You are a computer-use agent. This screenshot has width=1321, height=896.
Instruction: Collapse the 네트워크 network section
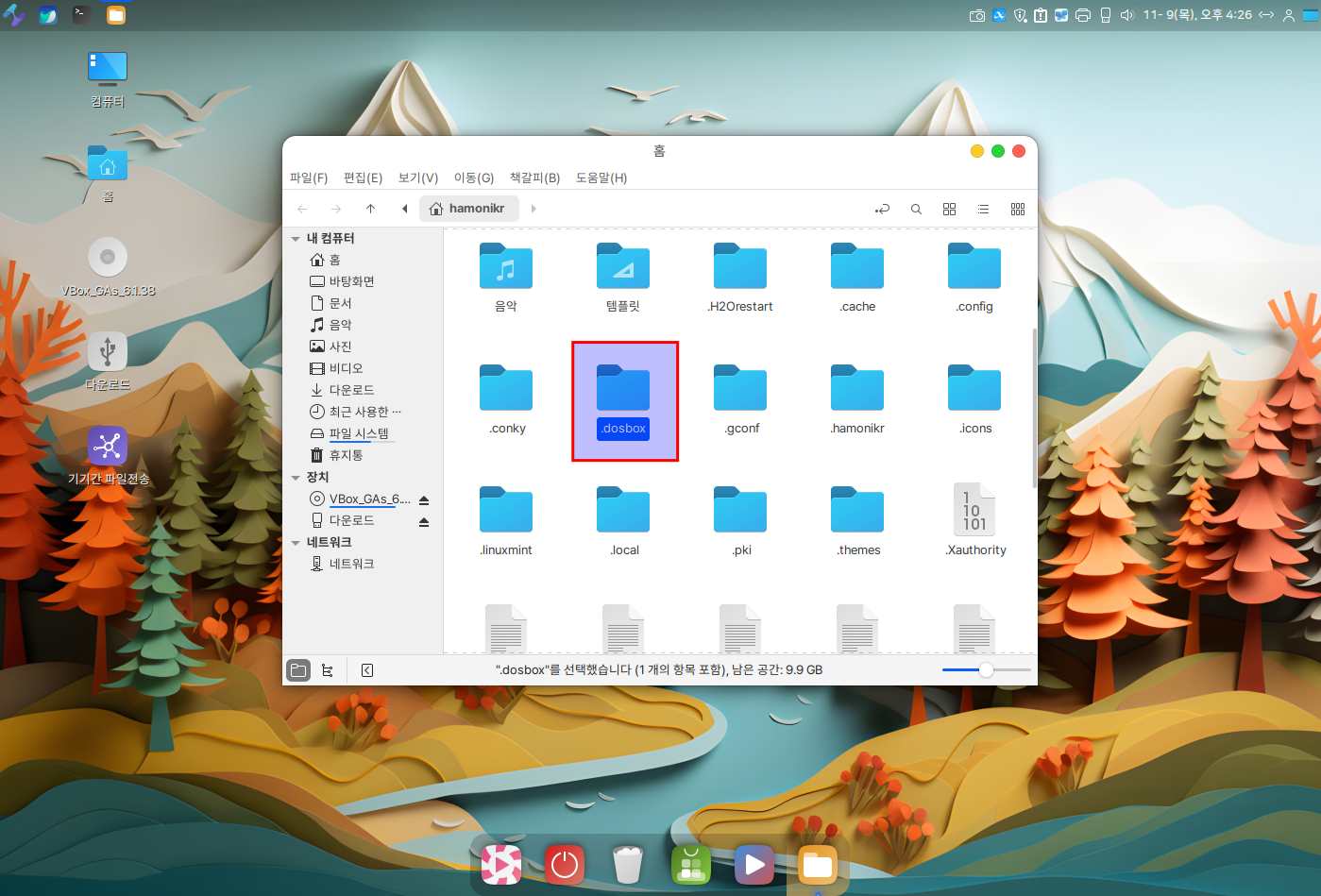tap(296, 543)
